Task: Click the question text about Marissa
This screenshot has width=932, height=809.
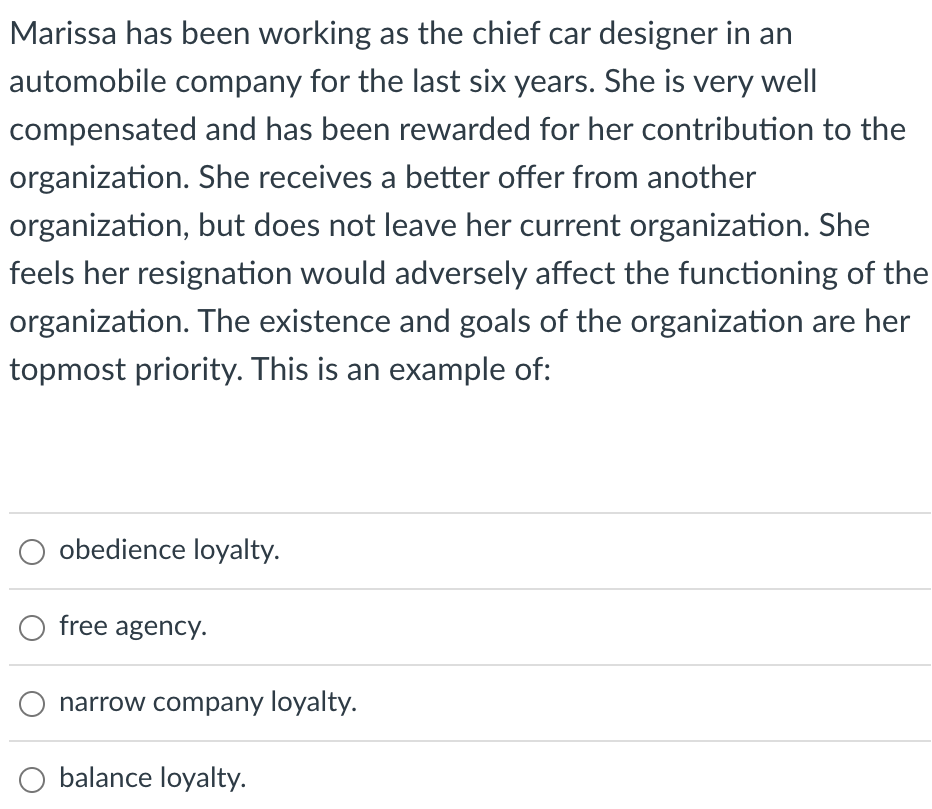Action: point(466,200)
